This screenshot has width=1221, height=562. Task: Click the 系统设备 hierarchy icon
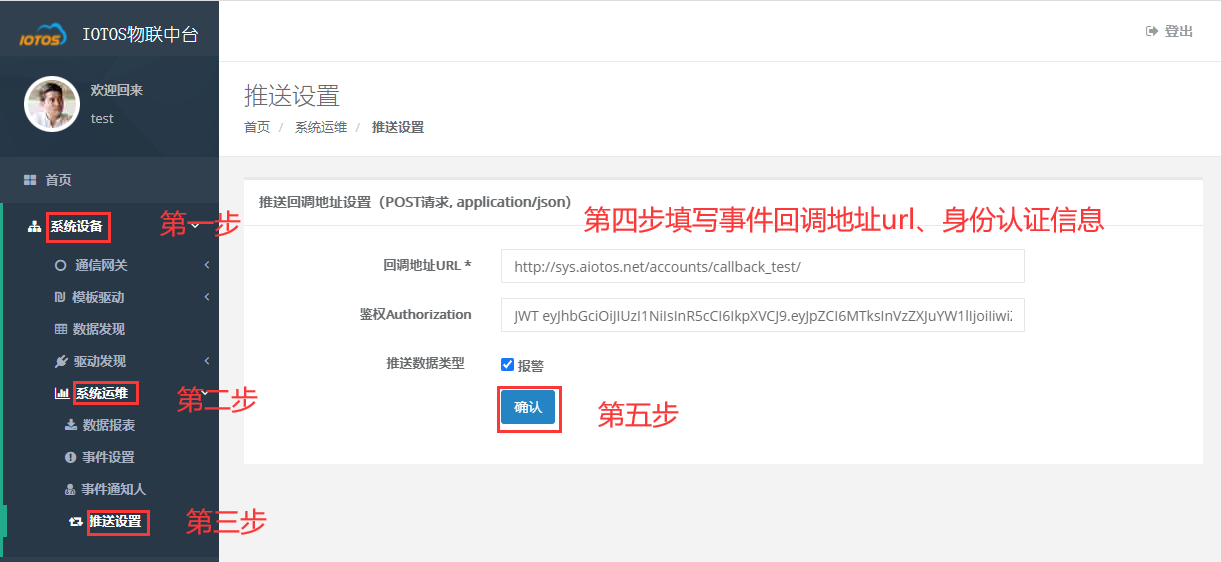[34, 227]
